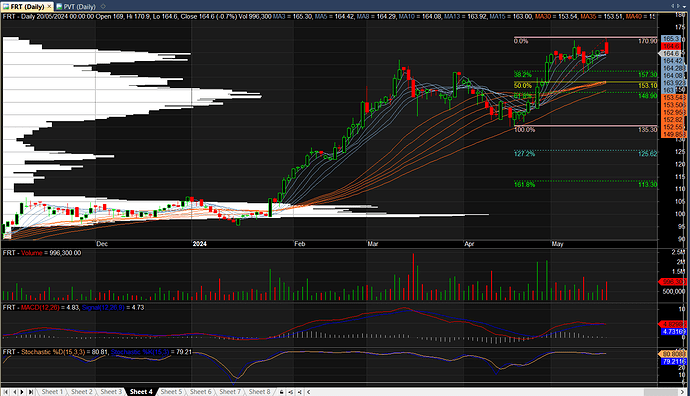Open the chart tabs list dropdown arrow

point(684,6)
